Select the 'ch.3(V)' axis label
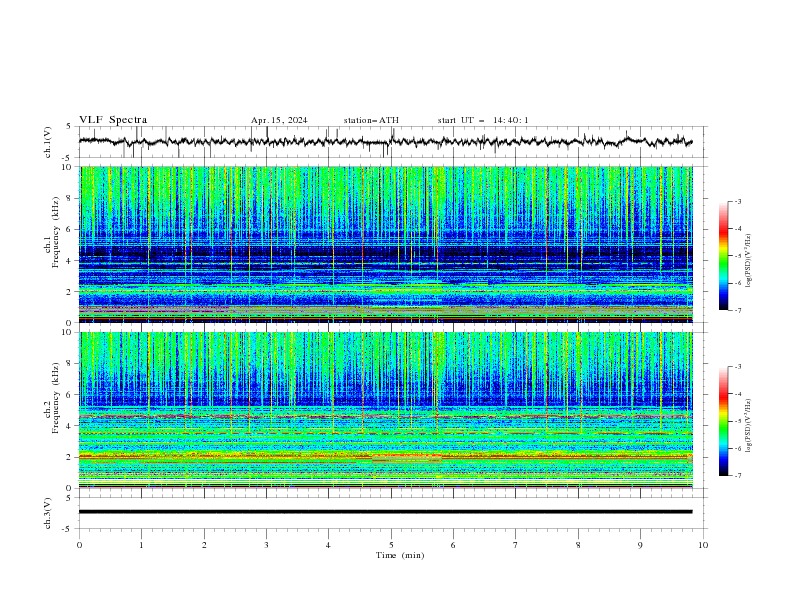 pyautogui.click(x=48, y=513)
